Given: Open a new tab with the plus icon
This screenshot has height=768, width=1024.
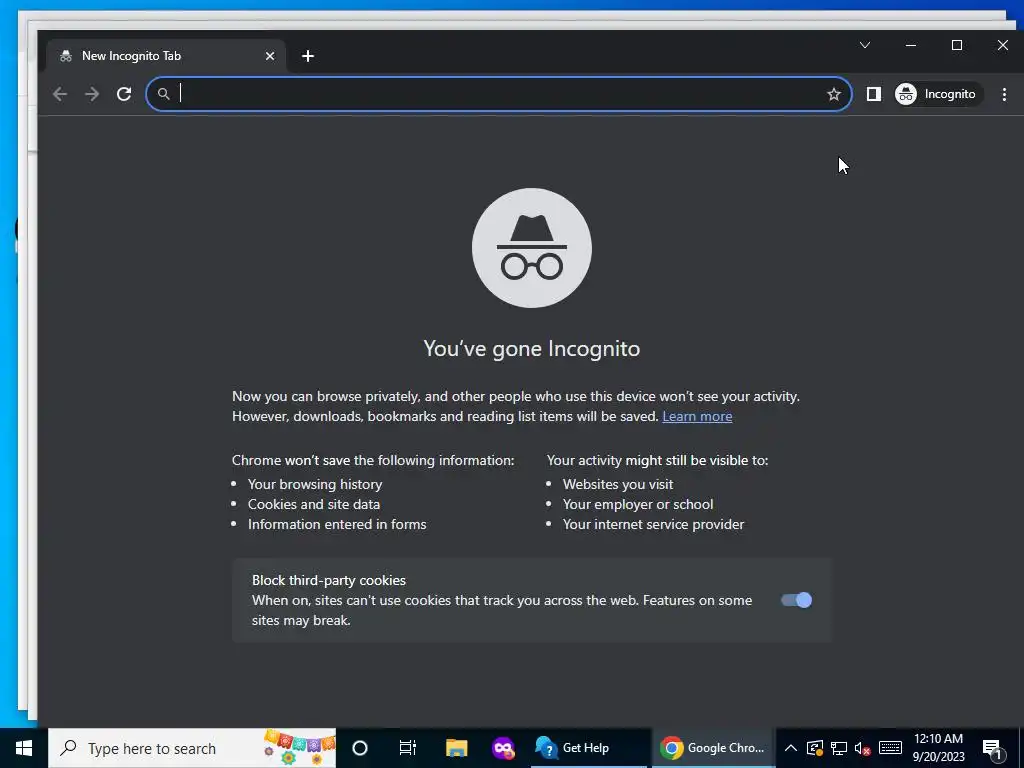Looking at the screenshot, I should 308,56.
